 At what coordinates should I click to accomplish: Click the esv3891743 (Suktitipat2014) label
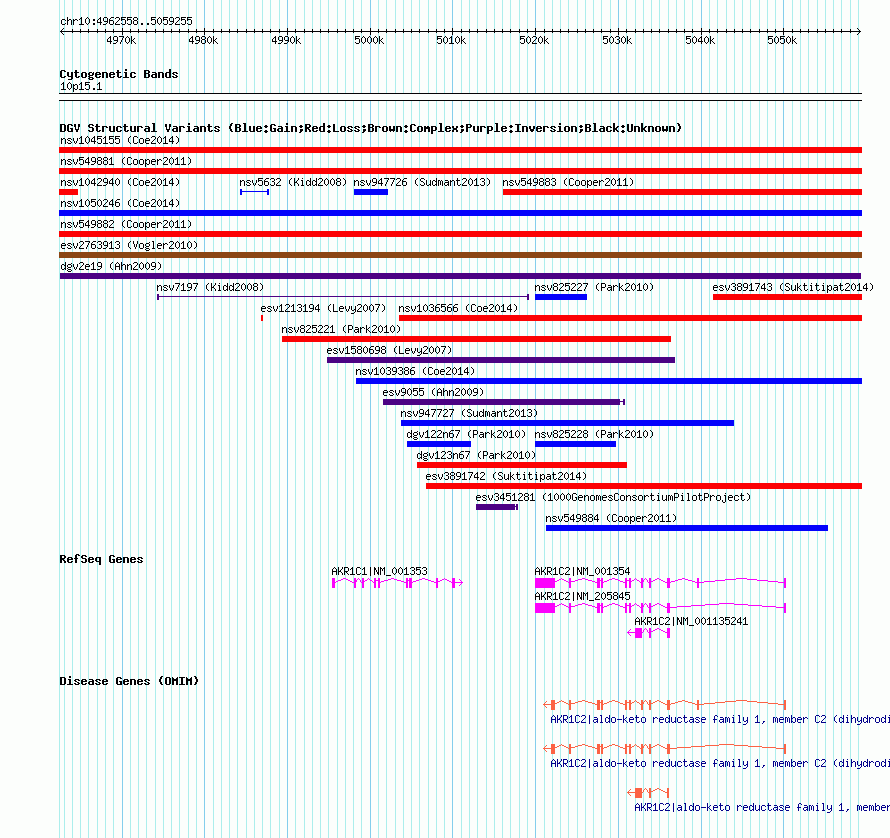click(794, 287)
